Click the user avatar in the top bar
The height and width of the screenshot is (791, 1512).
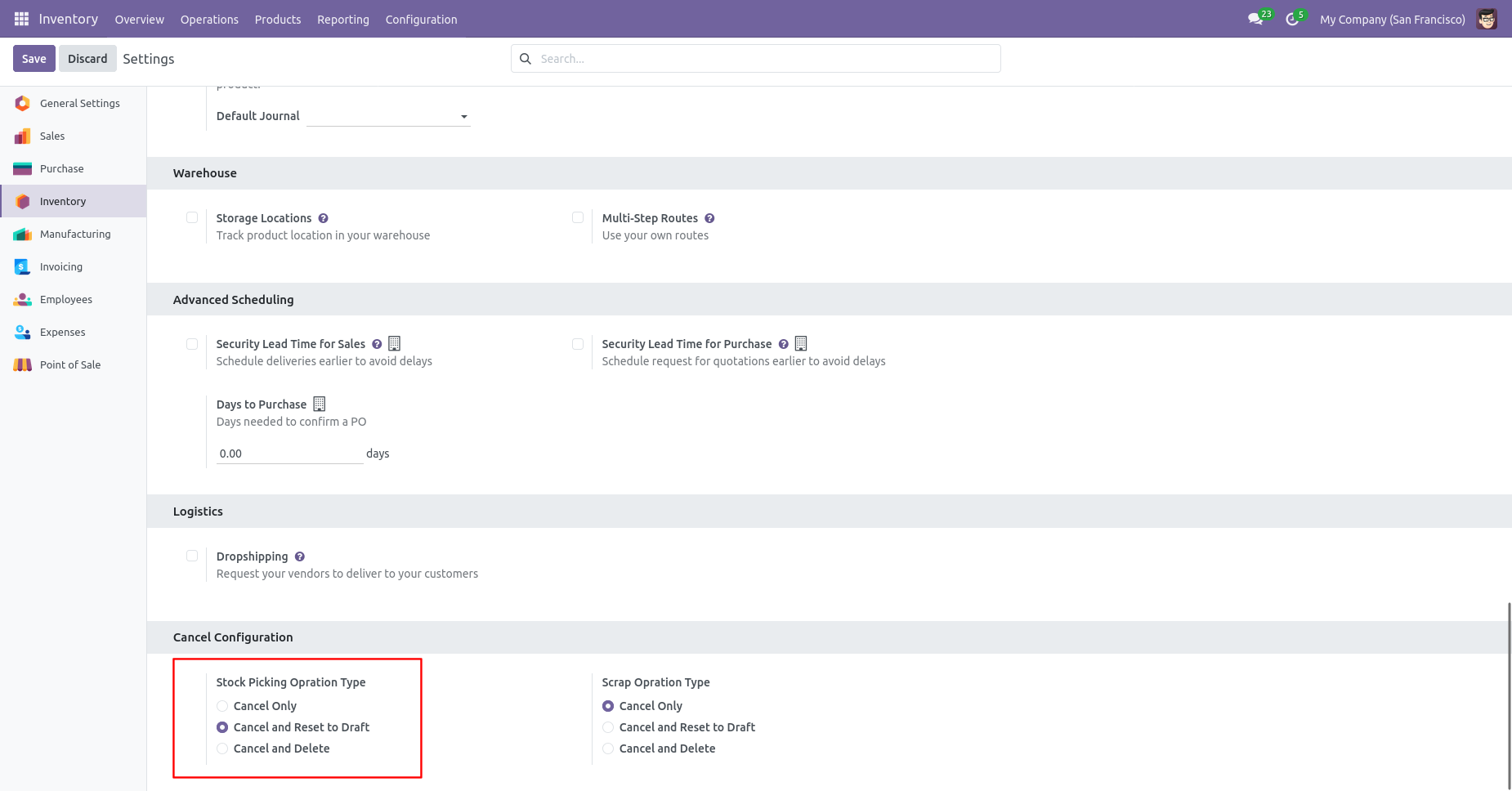1487,19
